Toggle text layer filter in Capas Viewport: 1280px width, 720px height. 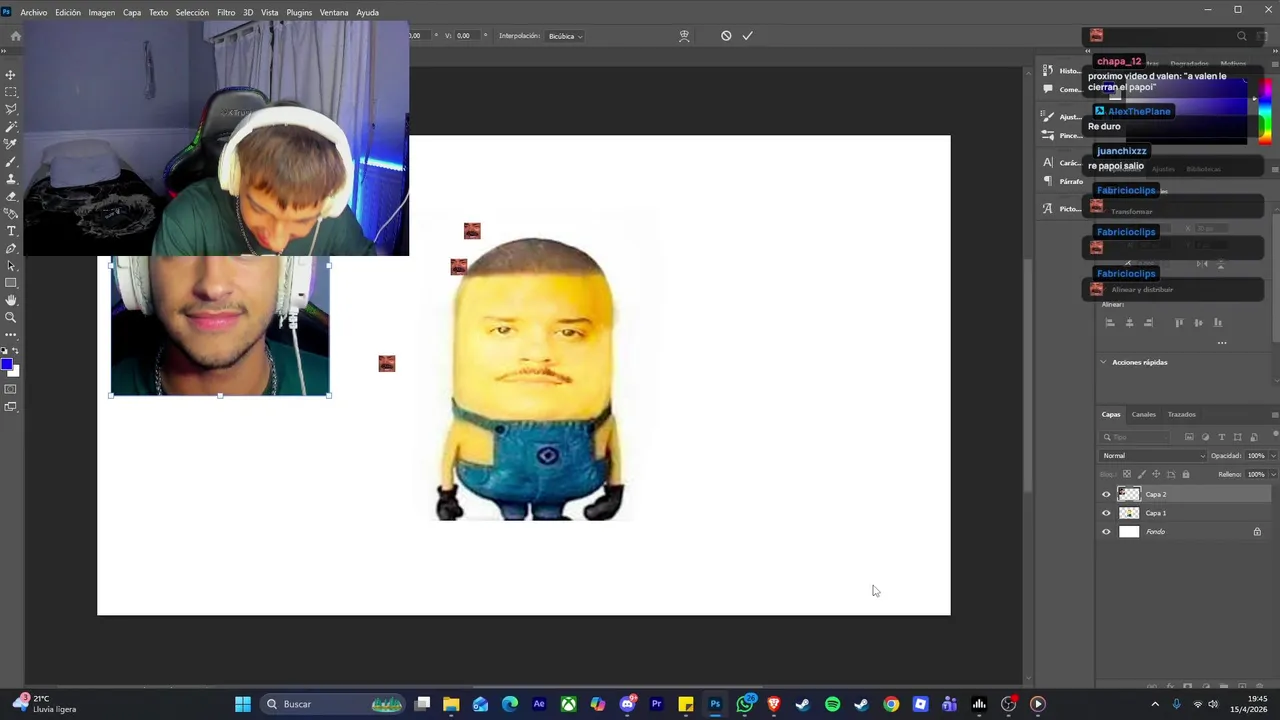point(1221,437)
